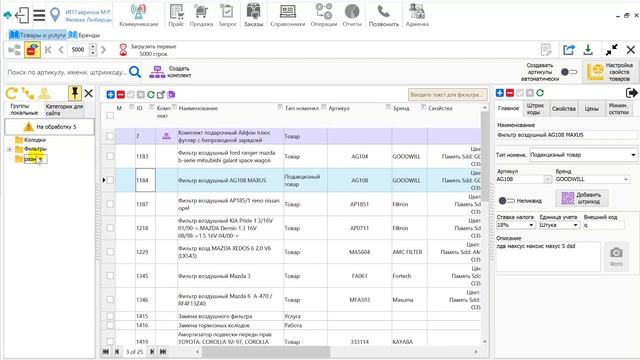Open the Прайс section
Viewport: 640px width, 360px height.
[176, 15]
